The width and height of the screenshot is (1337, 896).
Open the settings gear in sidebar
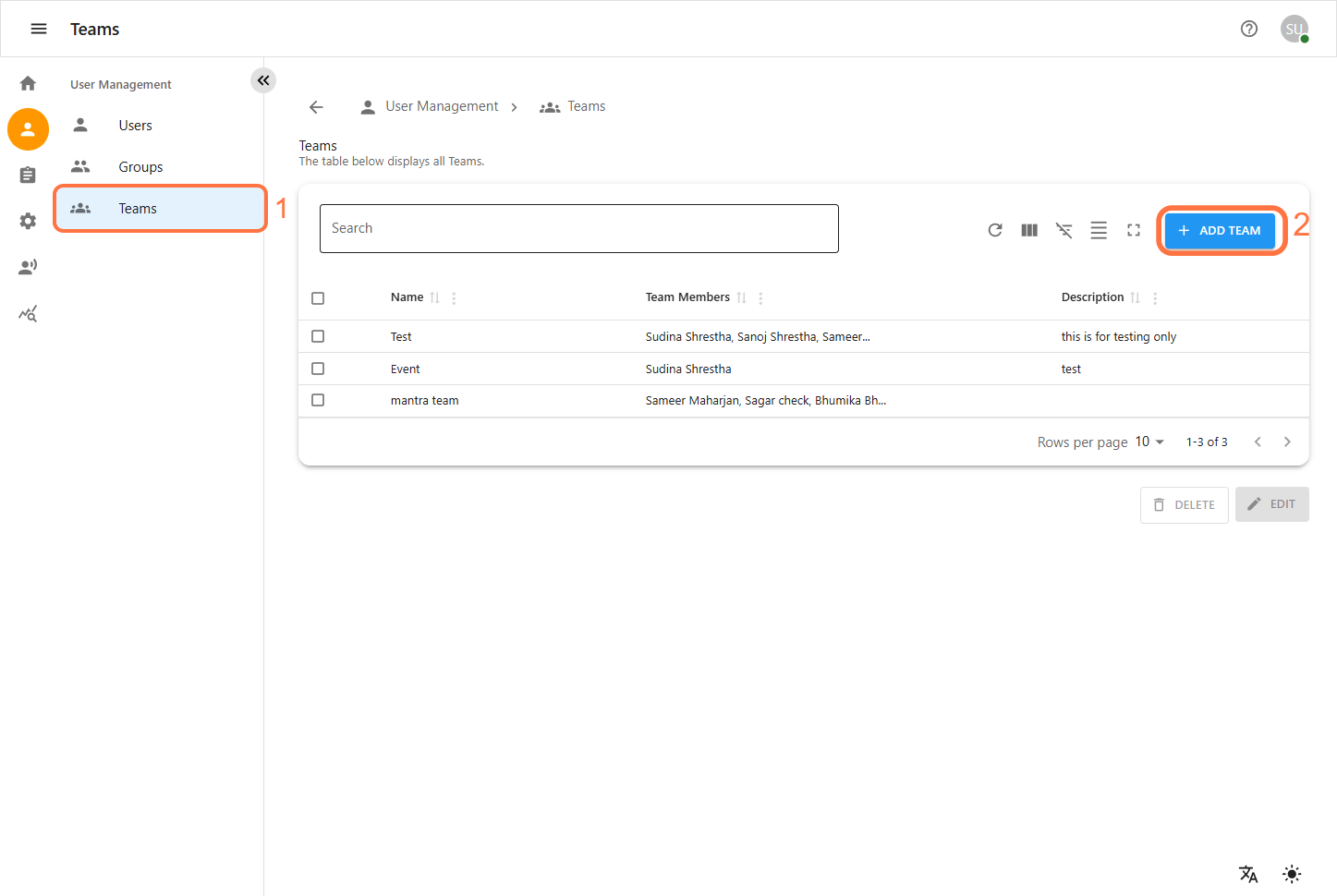(x=28, y=221)
